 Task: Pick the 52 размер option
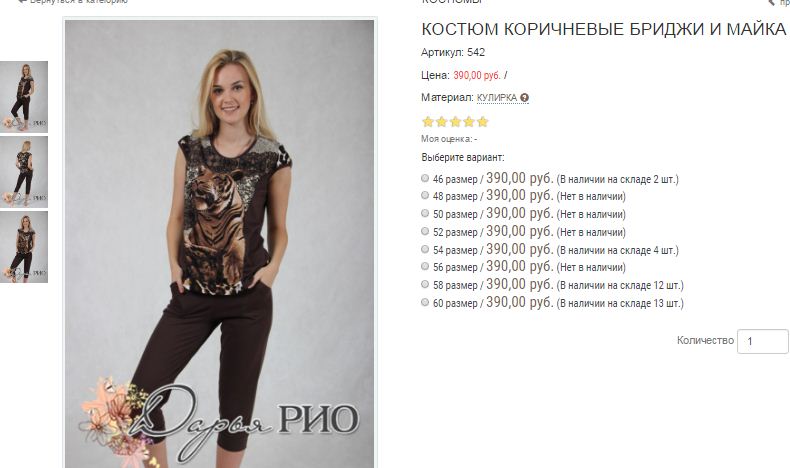pyautogui.click(x=425, y=231)
